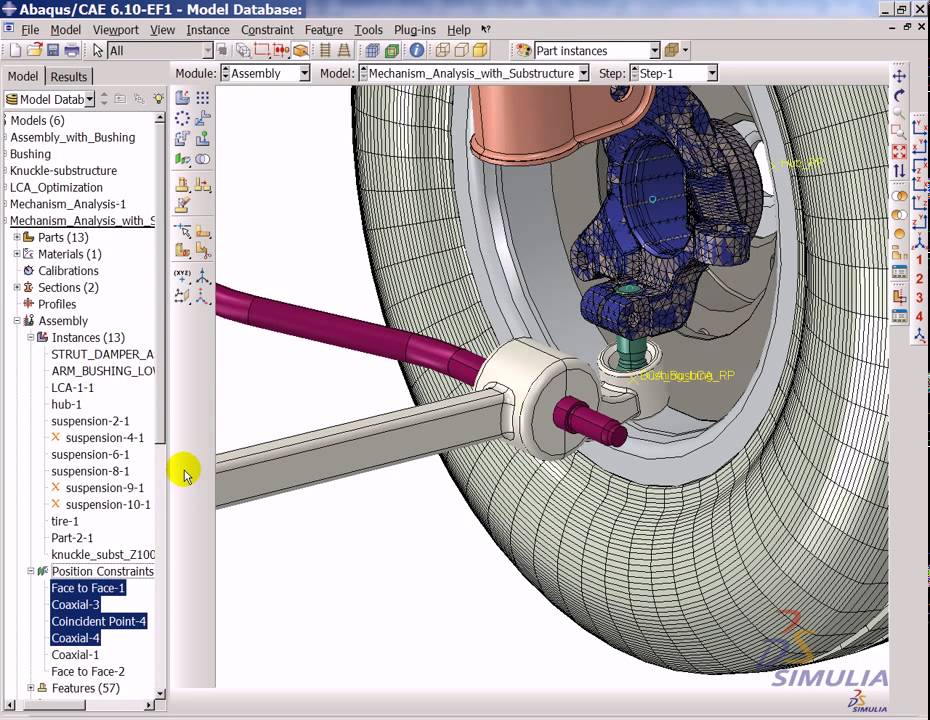Click the Instance Part tool in toolbox

(182, 97)
